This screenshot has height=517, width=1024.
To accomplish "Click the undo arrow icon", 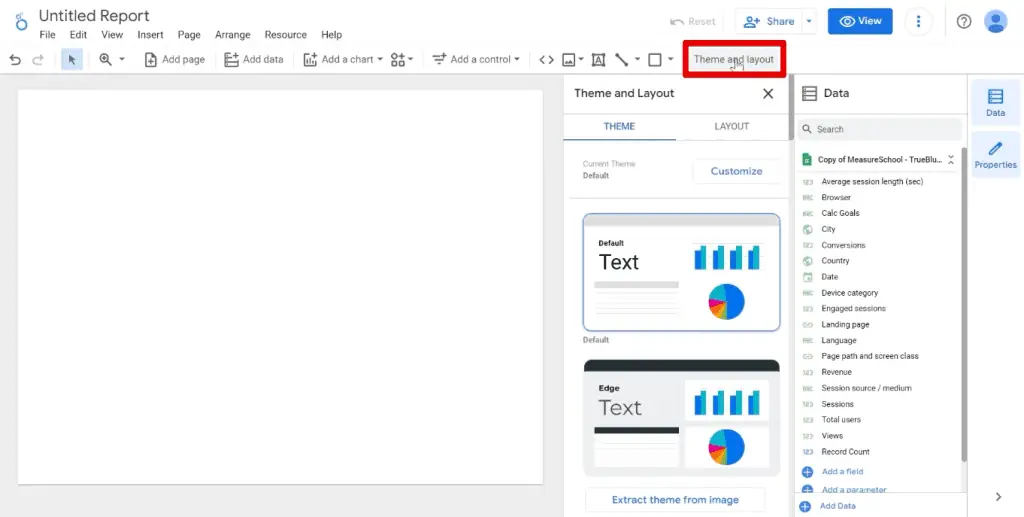I will (x=15, y=59).
